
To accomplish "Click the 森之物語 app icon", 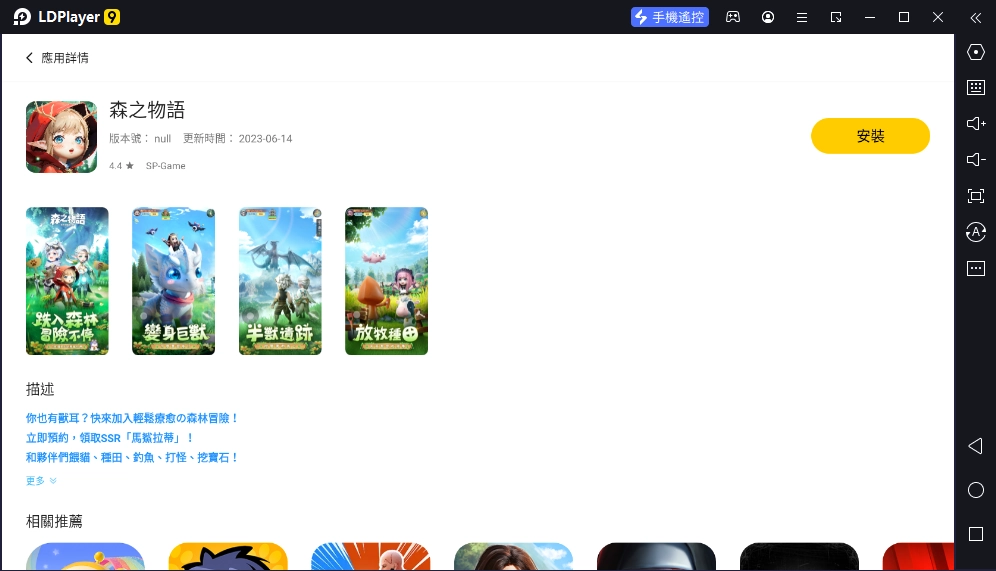I will (62, 137).
